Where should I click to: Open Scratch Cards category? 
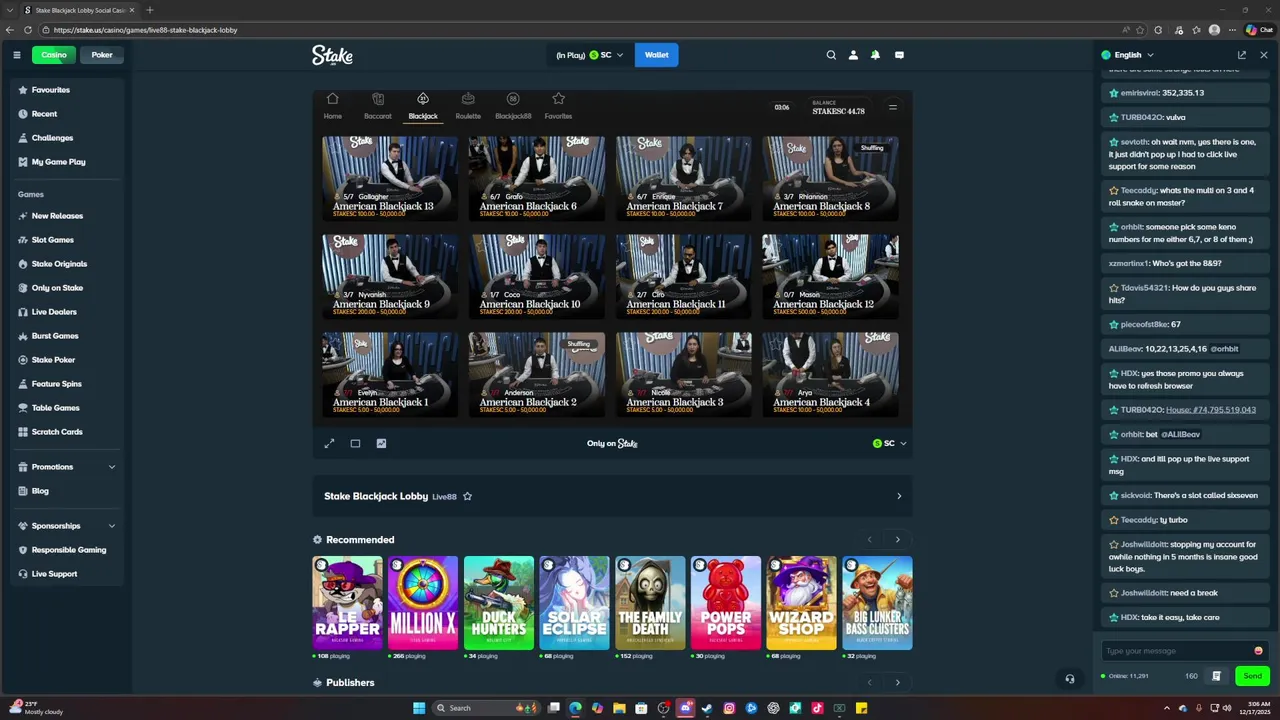68,432
